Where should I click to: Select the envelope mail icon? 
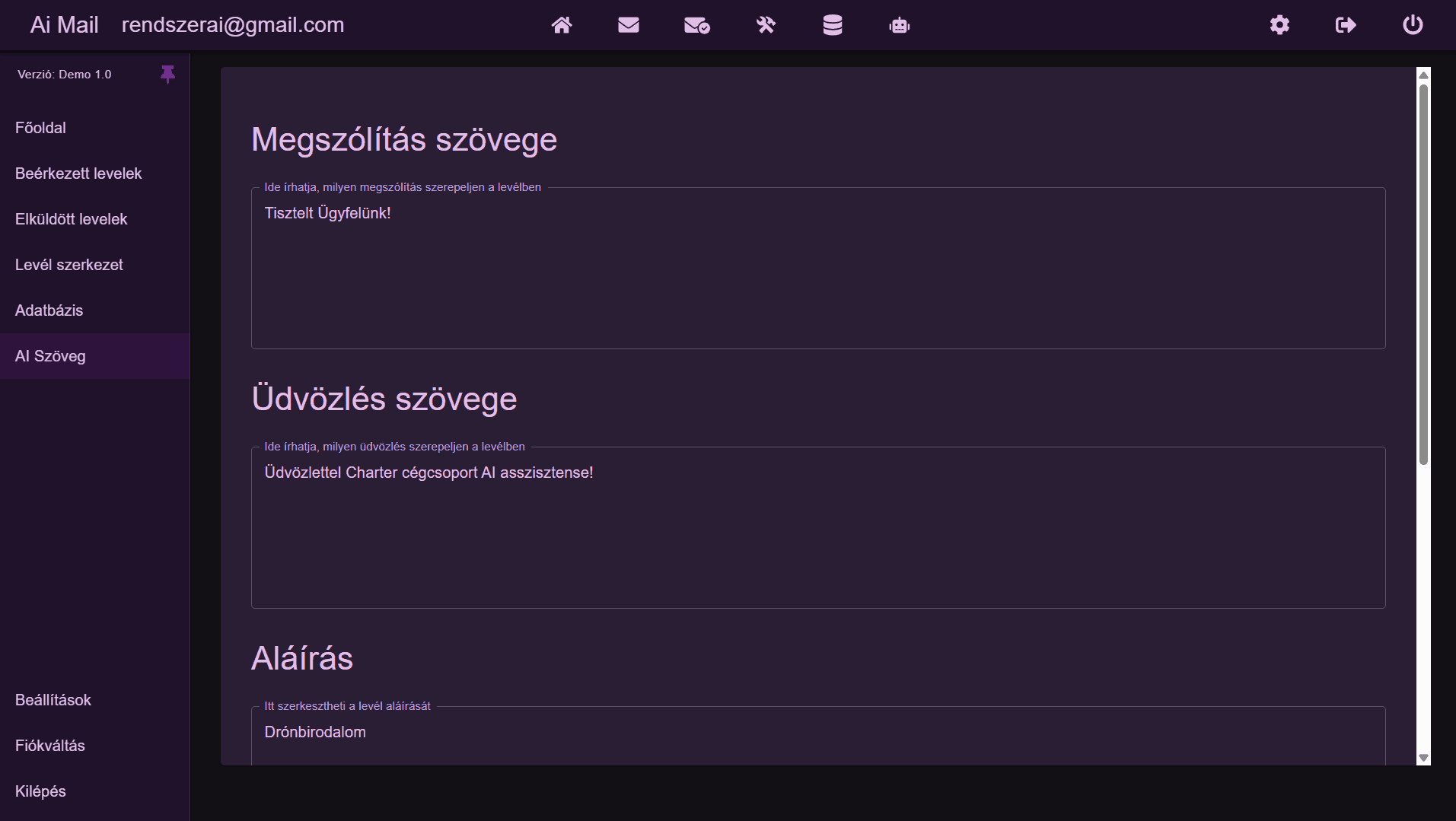click(629, 25)
